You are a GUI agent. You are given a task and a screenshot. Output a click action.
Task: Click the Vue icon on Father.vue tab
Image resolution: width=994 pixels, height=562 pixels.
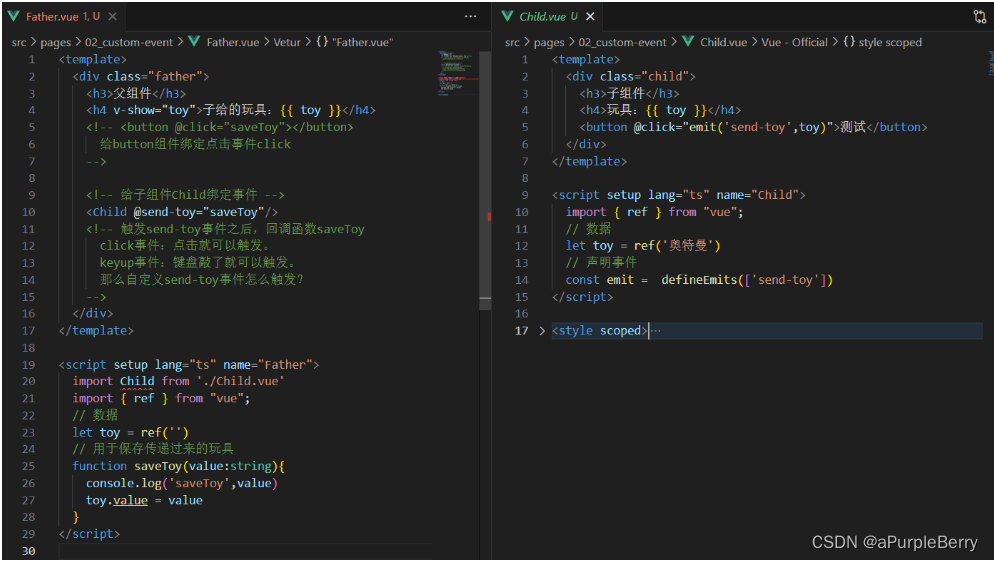[x=13, y=16]
